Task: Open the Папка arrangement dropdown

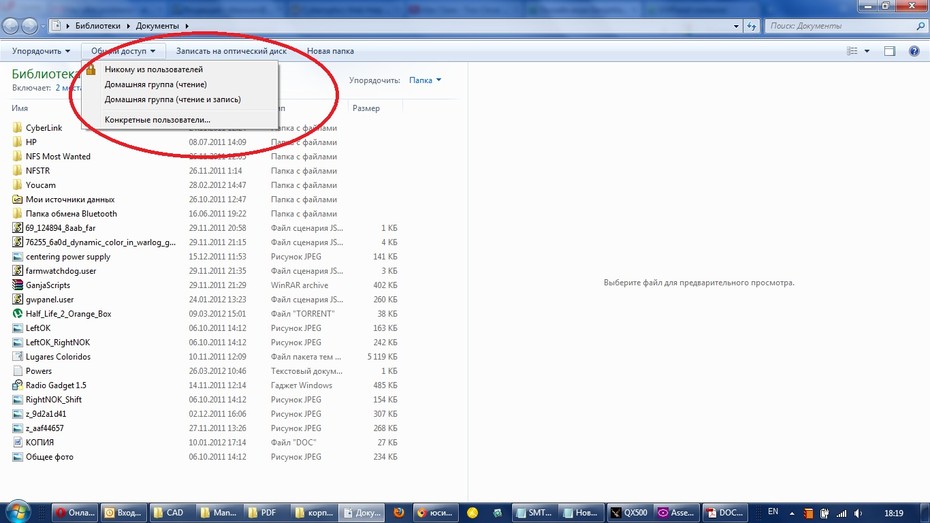Action: pyautogui.click(x=425, y=80)
